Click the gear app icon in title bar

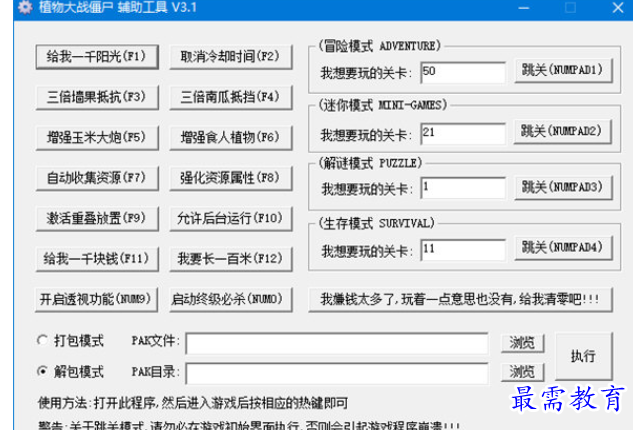[x=25, y=7]
